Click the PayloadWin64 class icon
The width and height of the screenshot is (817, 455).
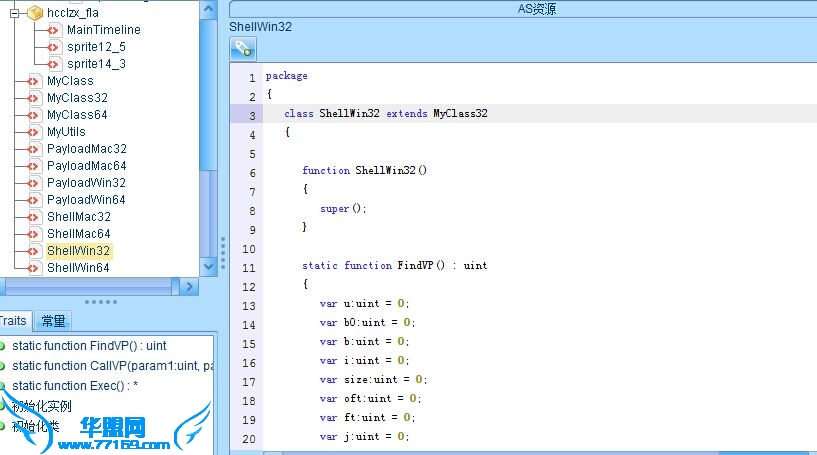pos(34,200)
